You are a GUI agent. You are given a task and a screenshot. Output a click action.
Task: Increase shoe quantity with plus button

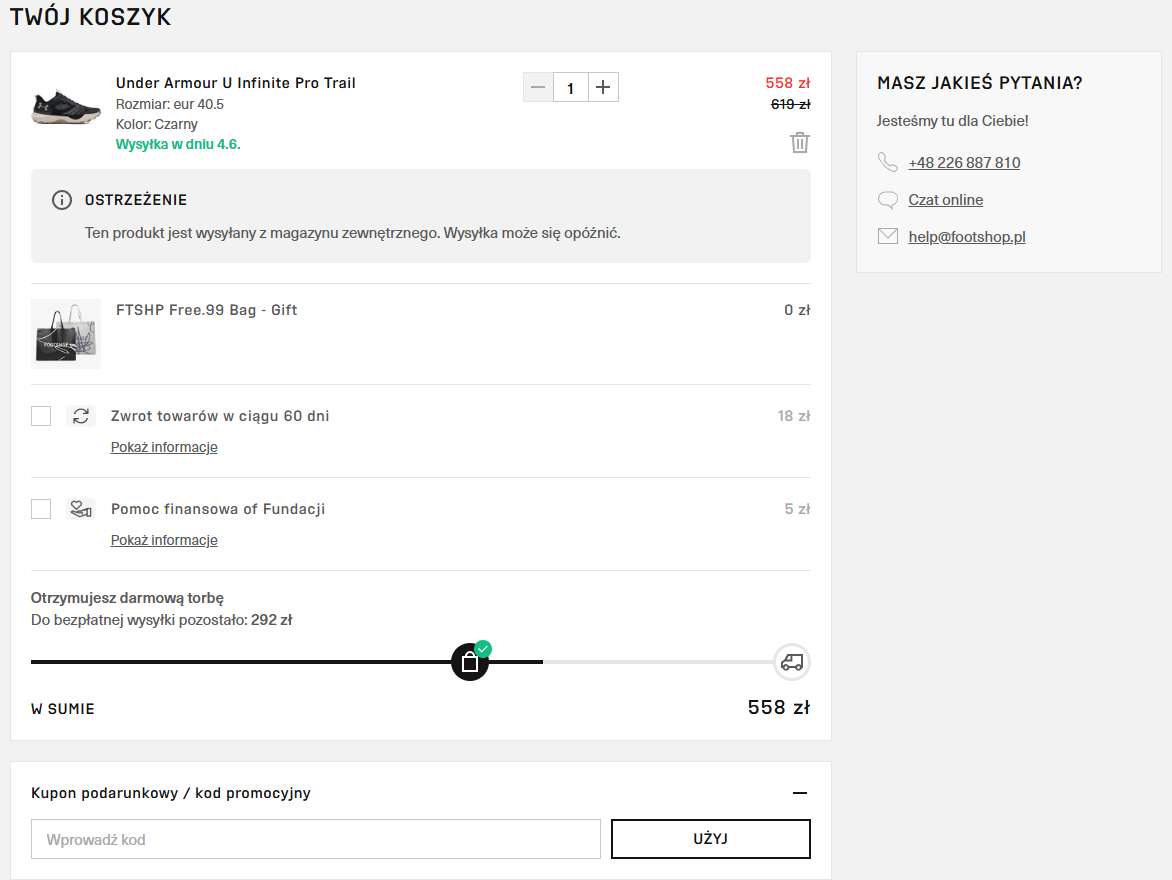[603, 88]
